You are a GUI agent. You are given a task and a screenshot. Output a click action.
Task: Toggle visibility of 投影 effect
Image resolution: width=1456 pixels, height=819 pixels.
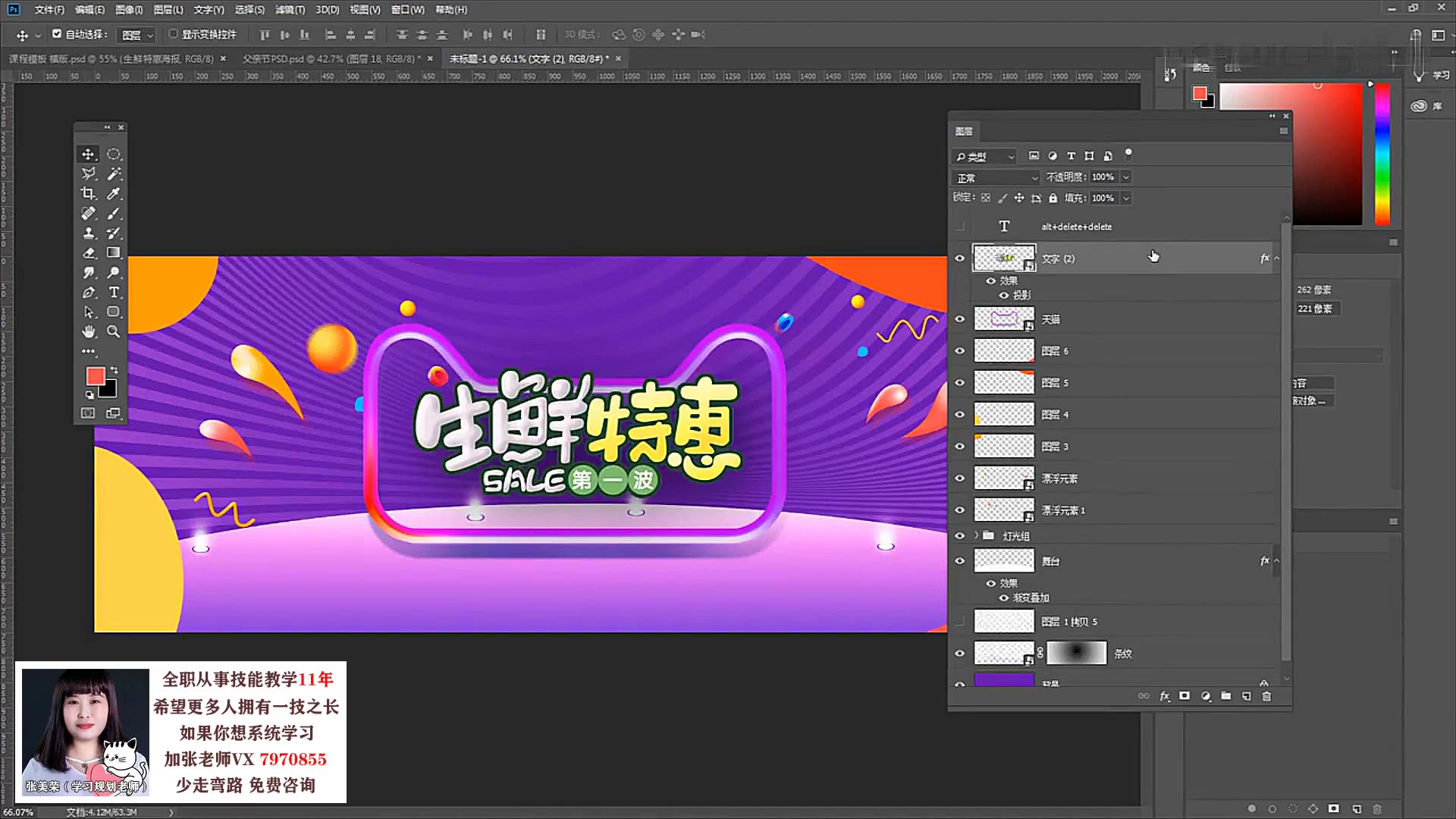pos(1004,295)
